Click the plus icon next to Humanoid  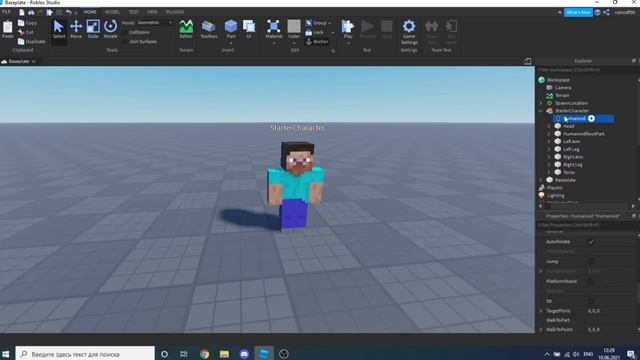coord(591,118)
